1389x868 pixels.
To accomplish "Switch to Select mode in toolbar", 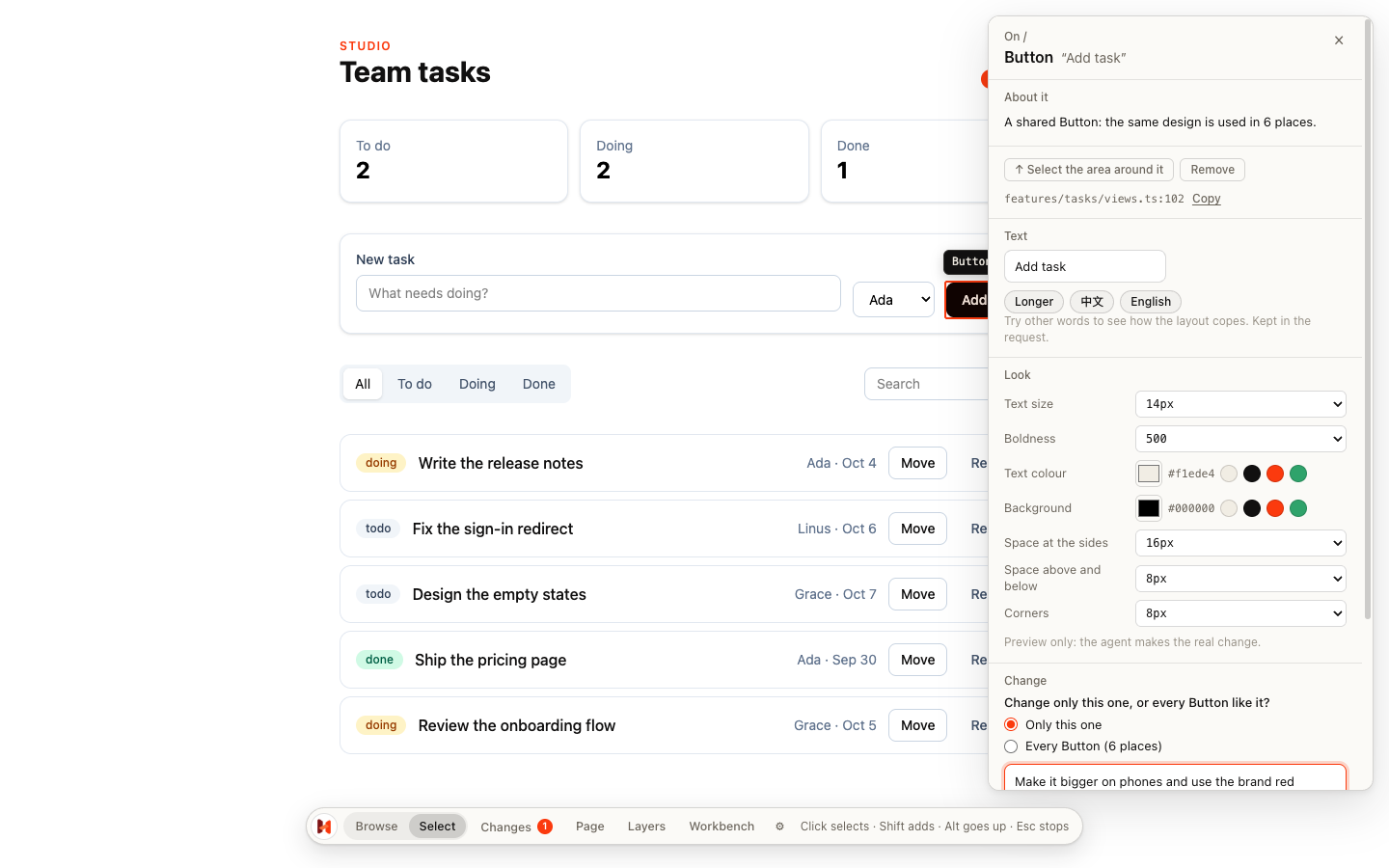I will (437, 827).
